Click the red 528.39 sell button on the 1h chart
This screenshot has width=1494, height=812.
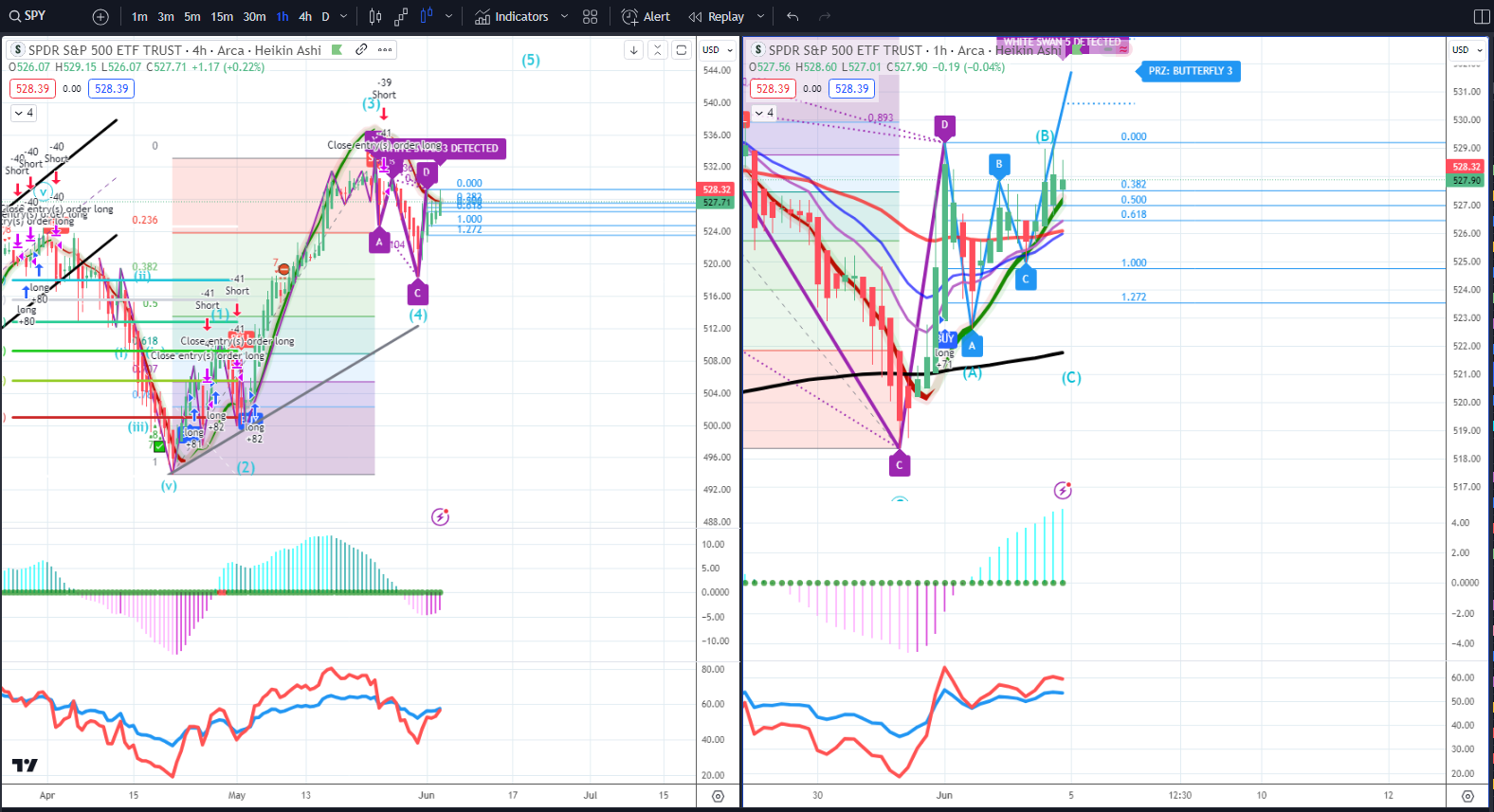point(773,88)
